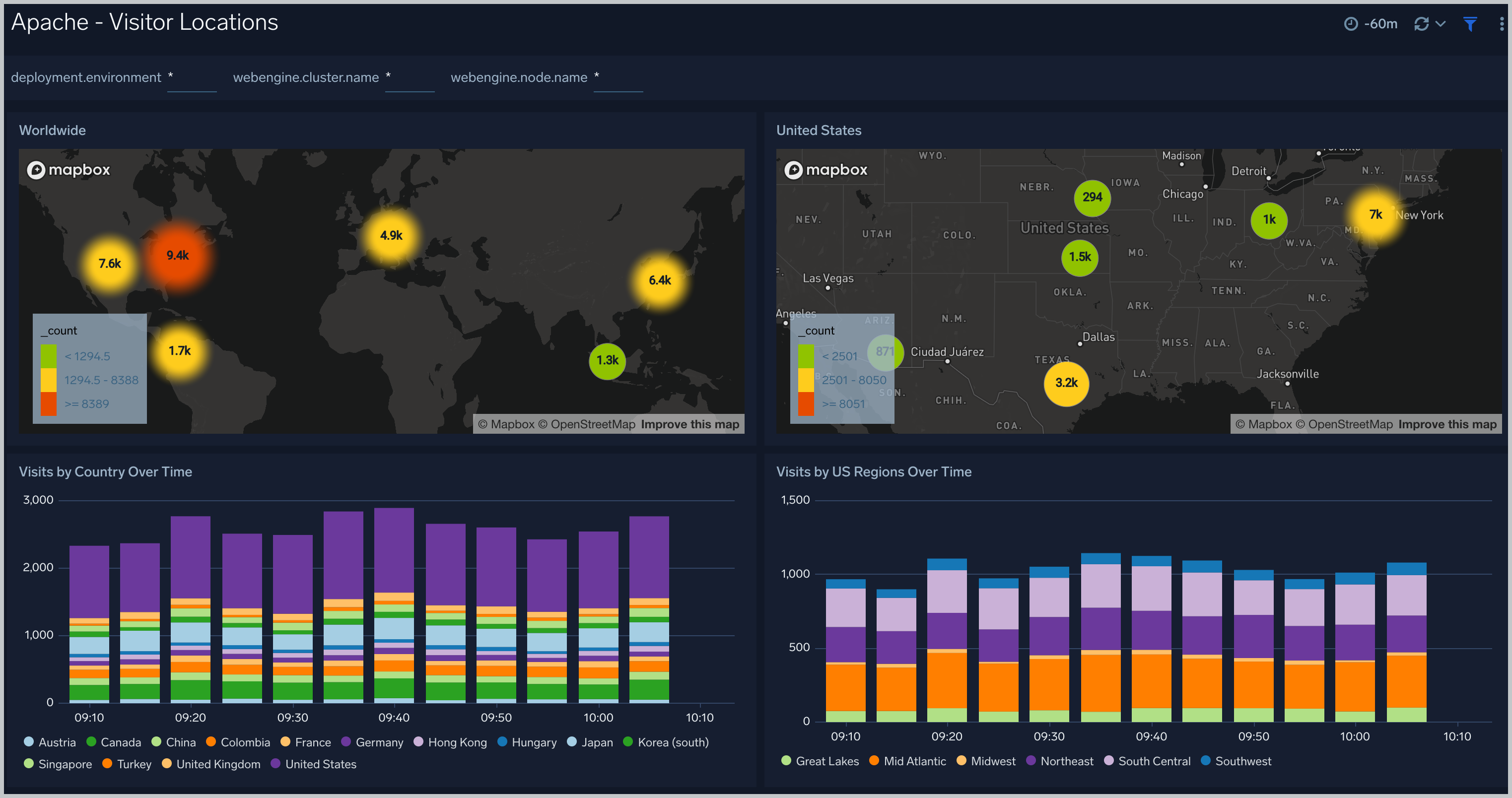Click the Worldwide panel title
This screenshot has width=1512, height=798.
click(52, 130)
